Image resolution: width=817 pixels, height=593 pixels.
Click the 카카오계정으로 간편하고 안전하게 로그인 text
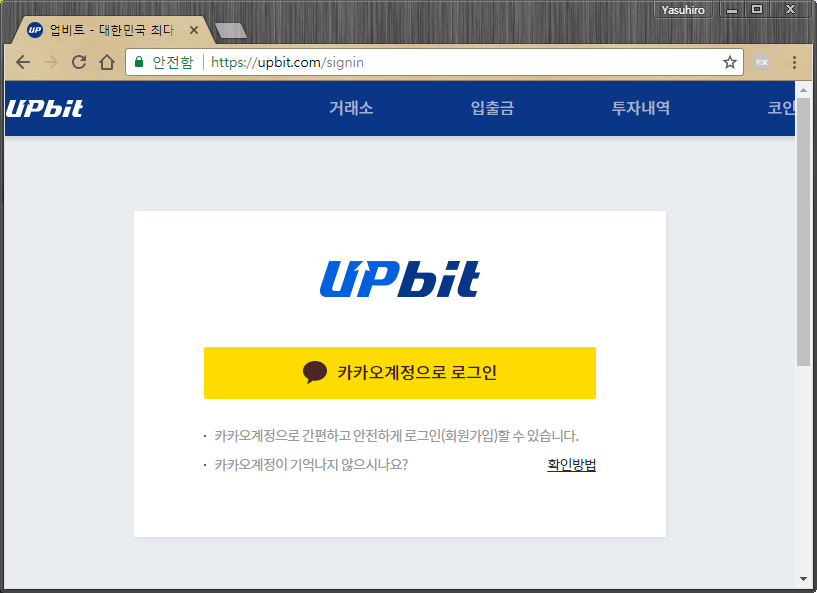397,436
